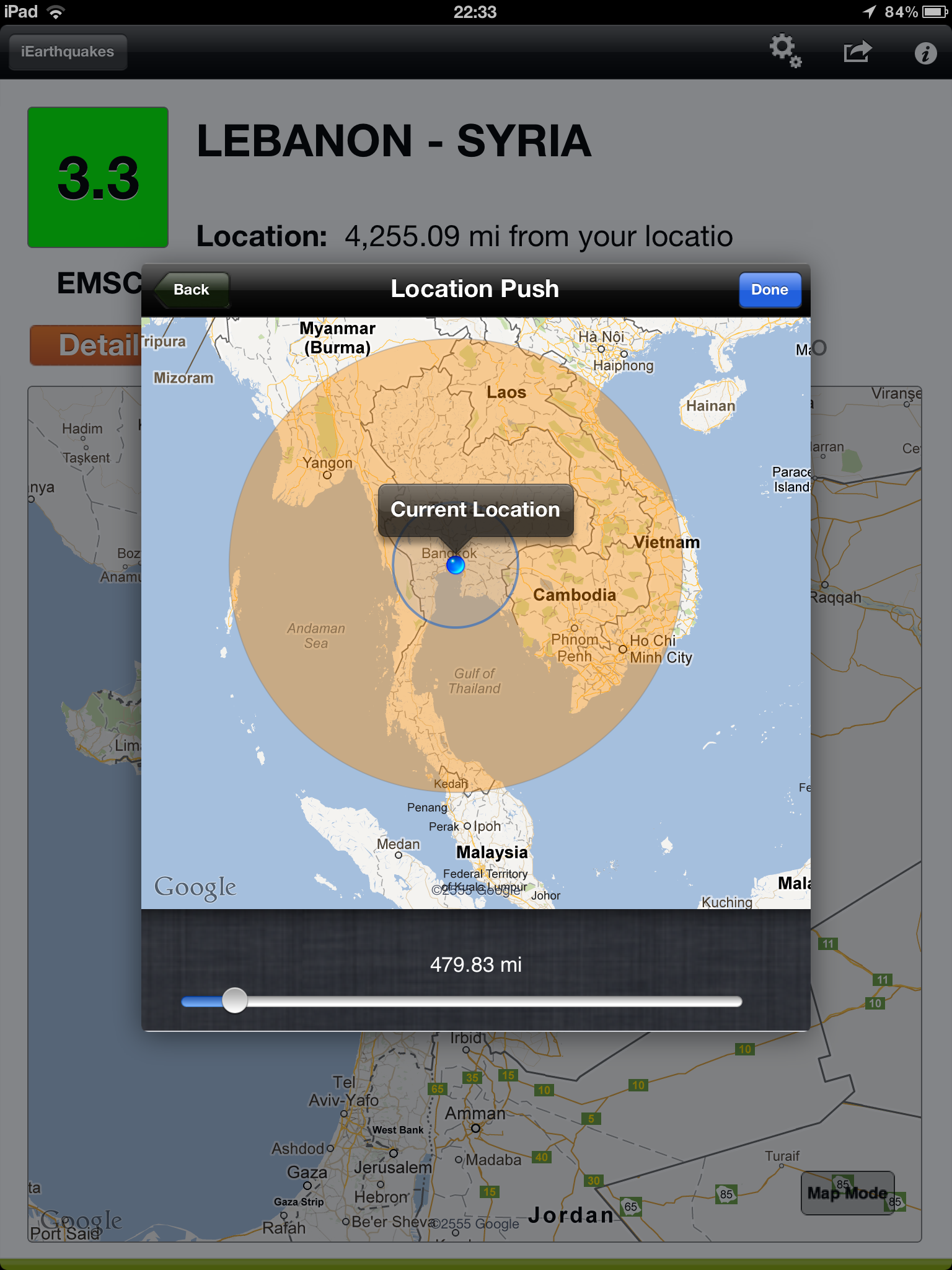
Task: Tap the Location Push title
Action: [475, 289]
